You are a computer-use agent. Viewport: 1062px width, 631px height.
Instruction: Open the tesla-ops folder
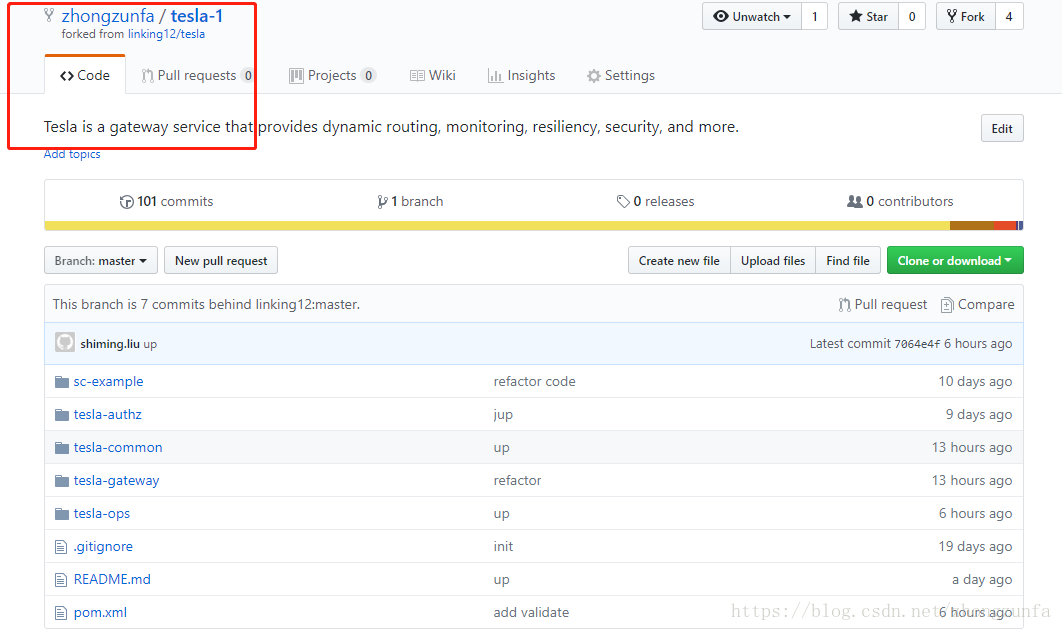[x=102, y=514]
